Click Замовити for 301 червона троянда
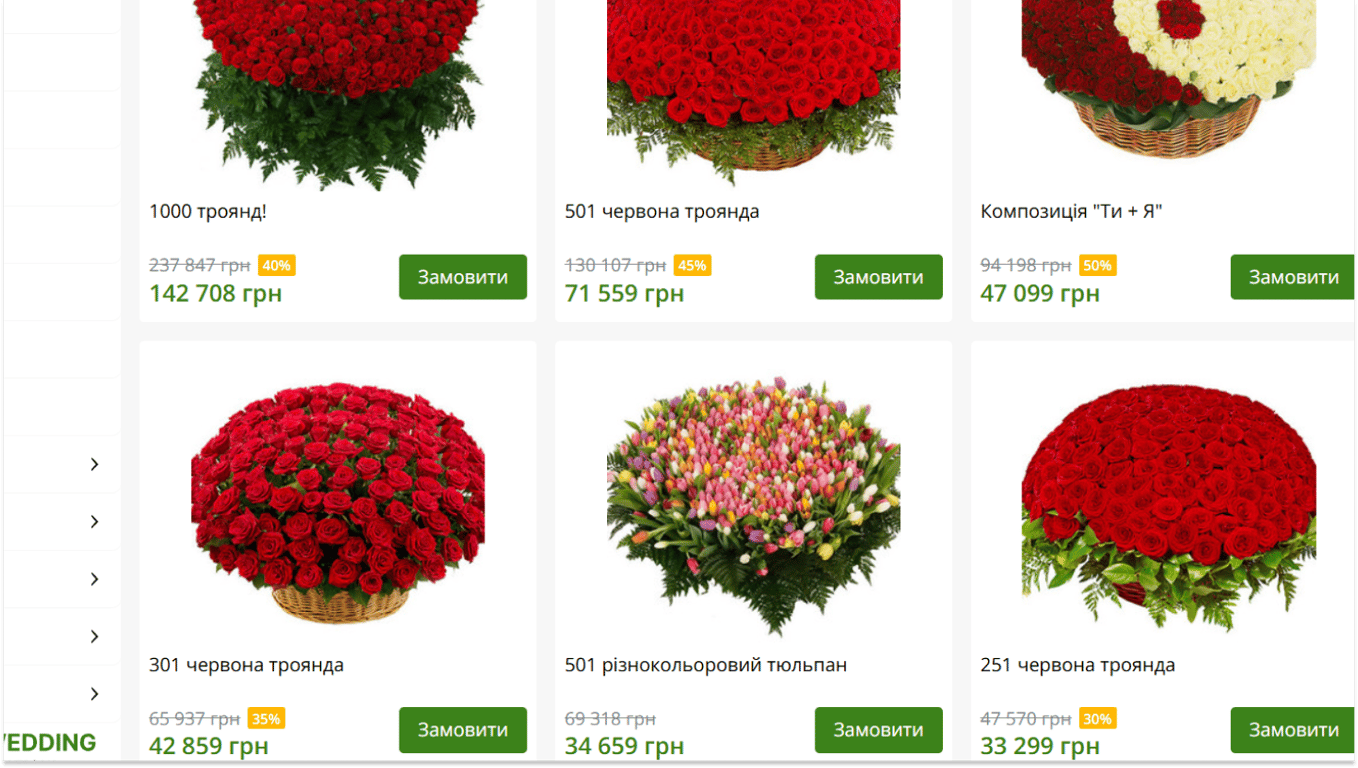Viewport: 1358px width, 768px height. [x=463, y=730]
